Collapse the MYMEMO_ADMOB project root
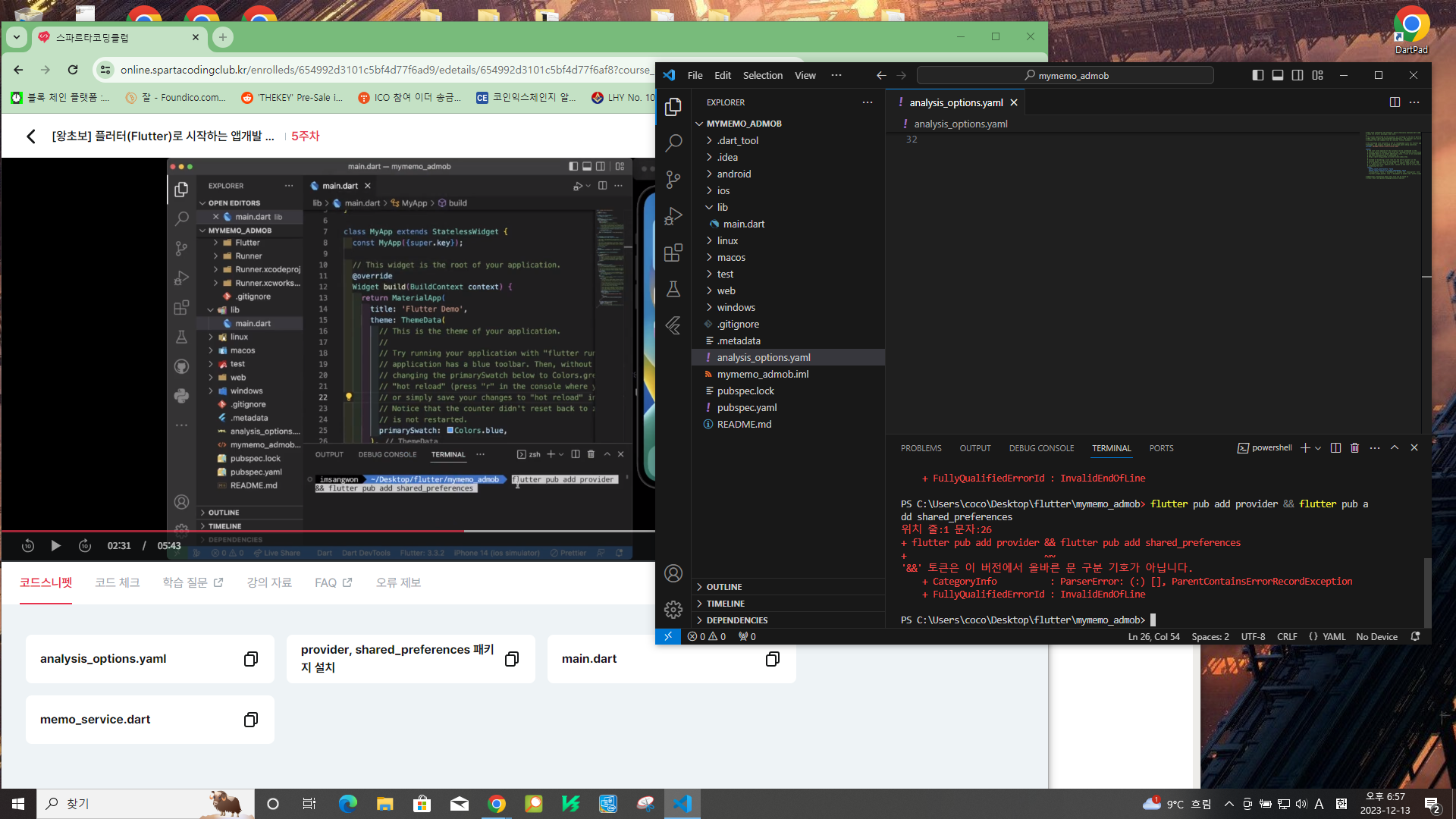This screenshot has width=1456, height=819. (x=788, y=124)
